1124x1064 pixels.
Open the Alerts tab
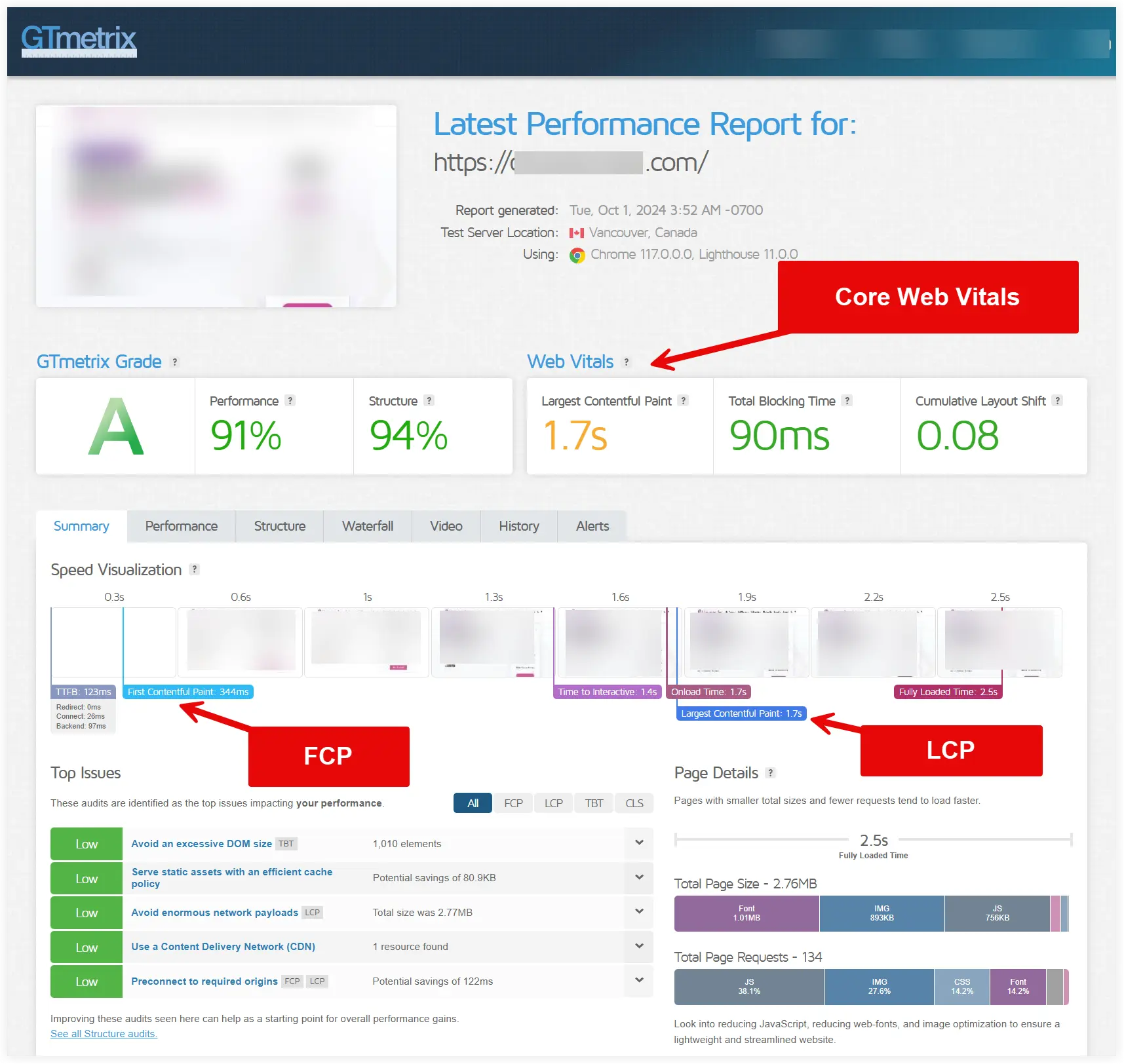point(592,526)
